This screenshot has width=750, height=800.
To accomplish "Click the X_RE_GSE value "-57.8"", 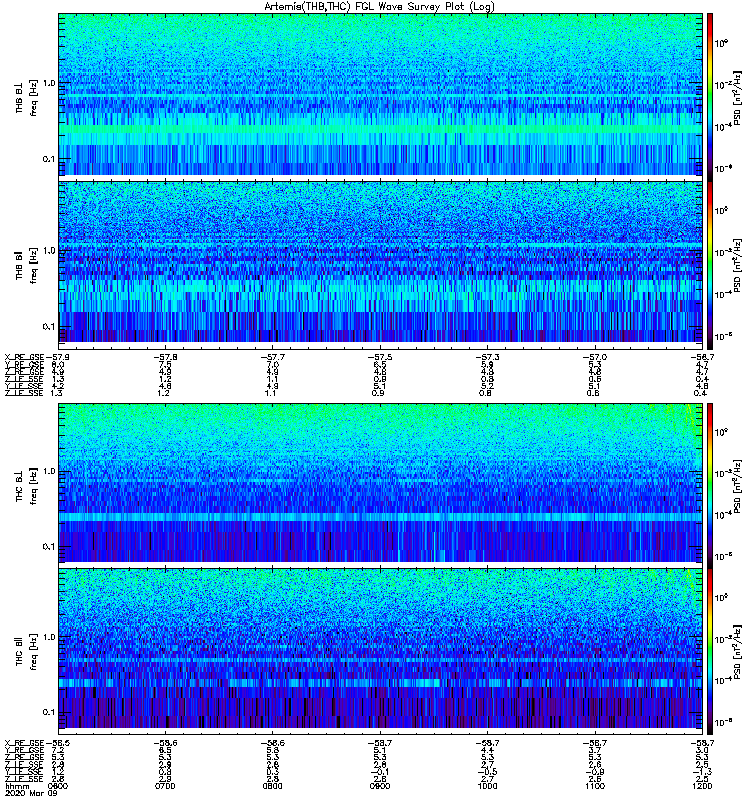I will [166, 358].
